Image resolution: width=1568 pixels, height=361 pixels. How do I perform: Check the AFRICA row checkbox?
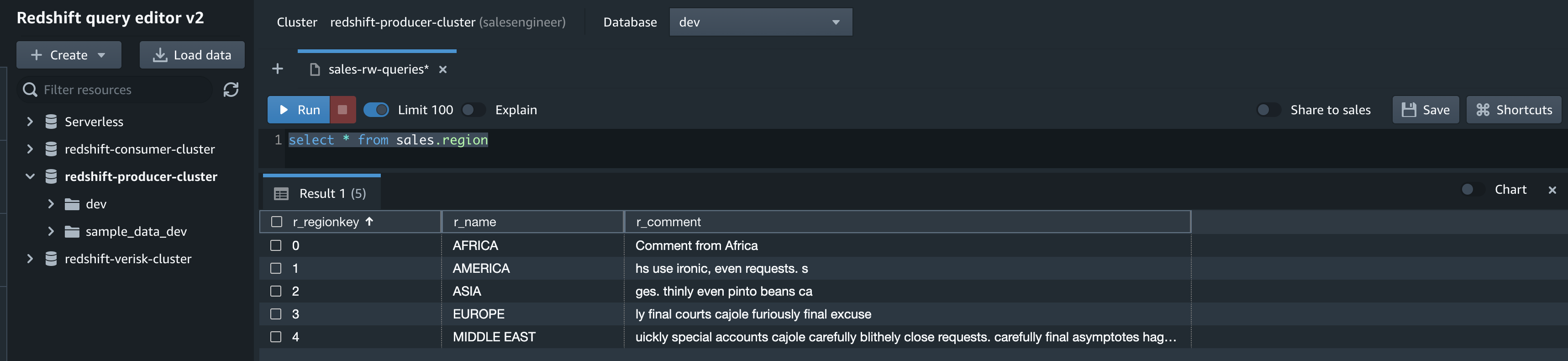pos(276,245)
